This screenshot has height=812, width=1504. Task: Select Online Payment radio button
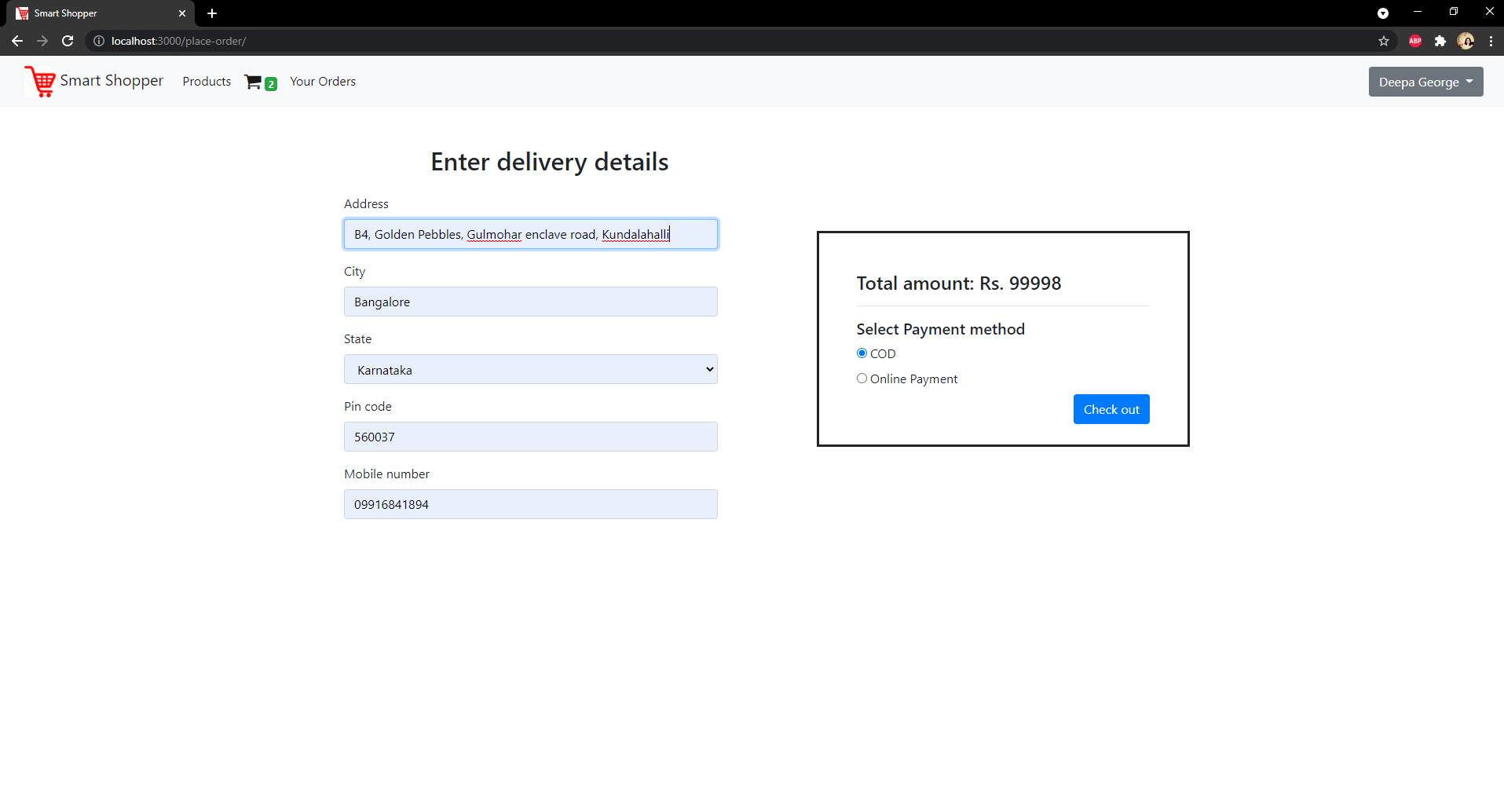pyautogui.click(x=862, y=379)
